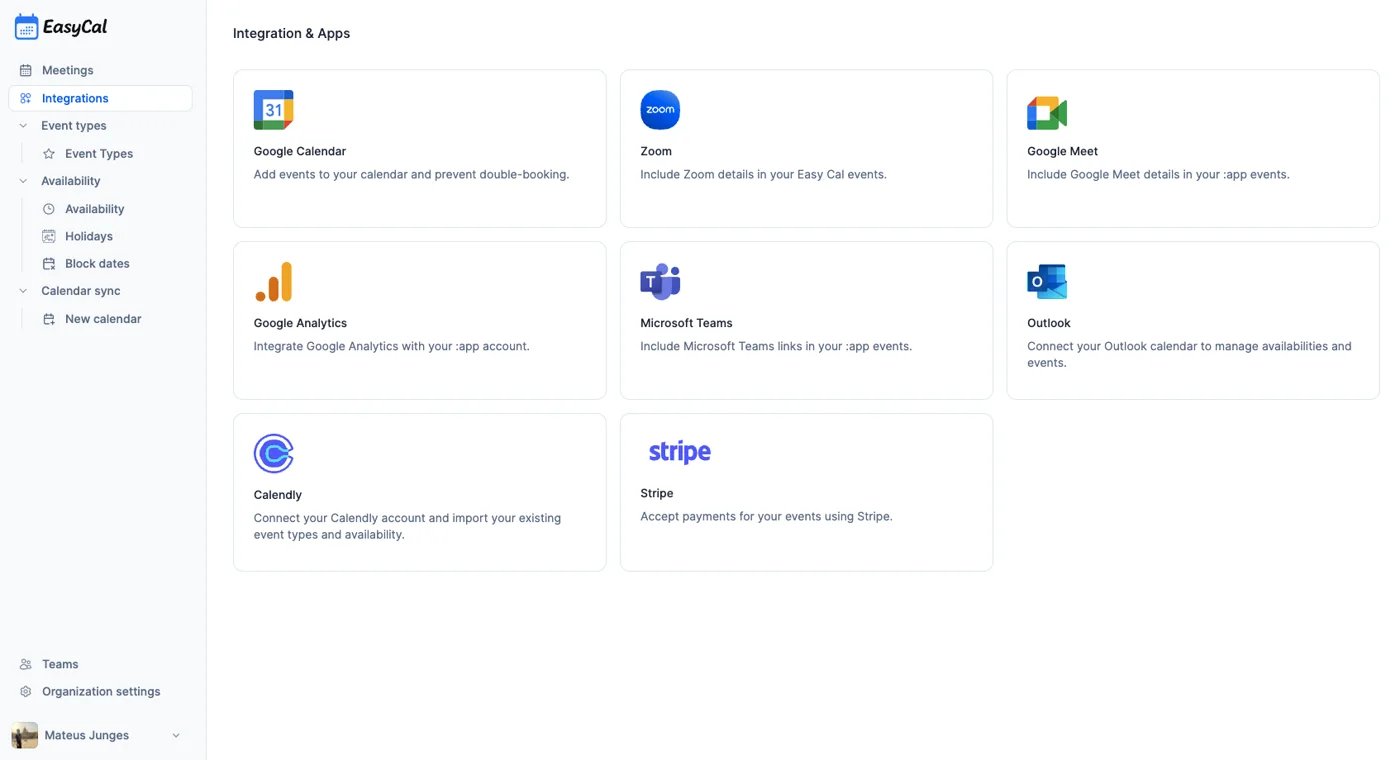Image resolution: width=1400 pixels, height=760 pixels.
Task: Open the user menu dropdown chevron
Action: 176,736
